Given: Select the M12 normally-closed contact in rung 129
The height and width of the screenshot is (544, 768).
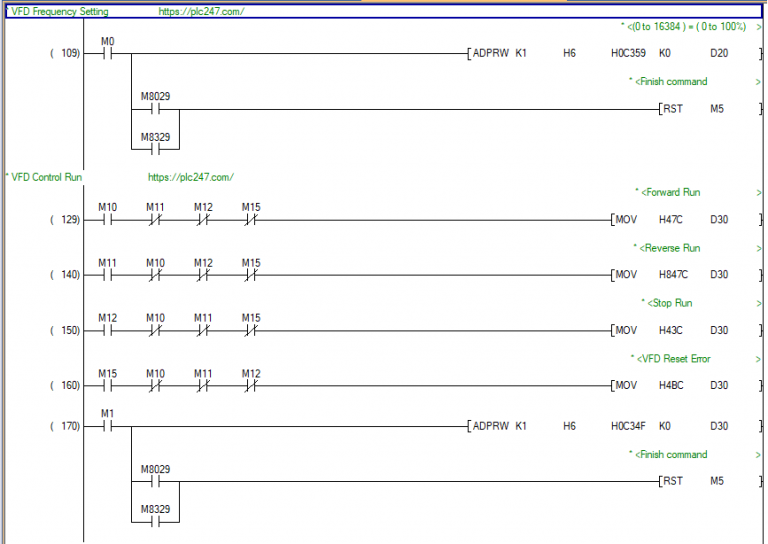Looking at the screenshot, I should click(203, 220).
